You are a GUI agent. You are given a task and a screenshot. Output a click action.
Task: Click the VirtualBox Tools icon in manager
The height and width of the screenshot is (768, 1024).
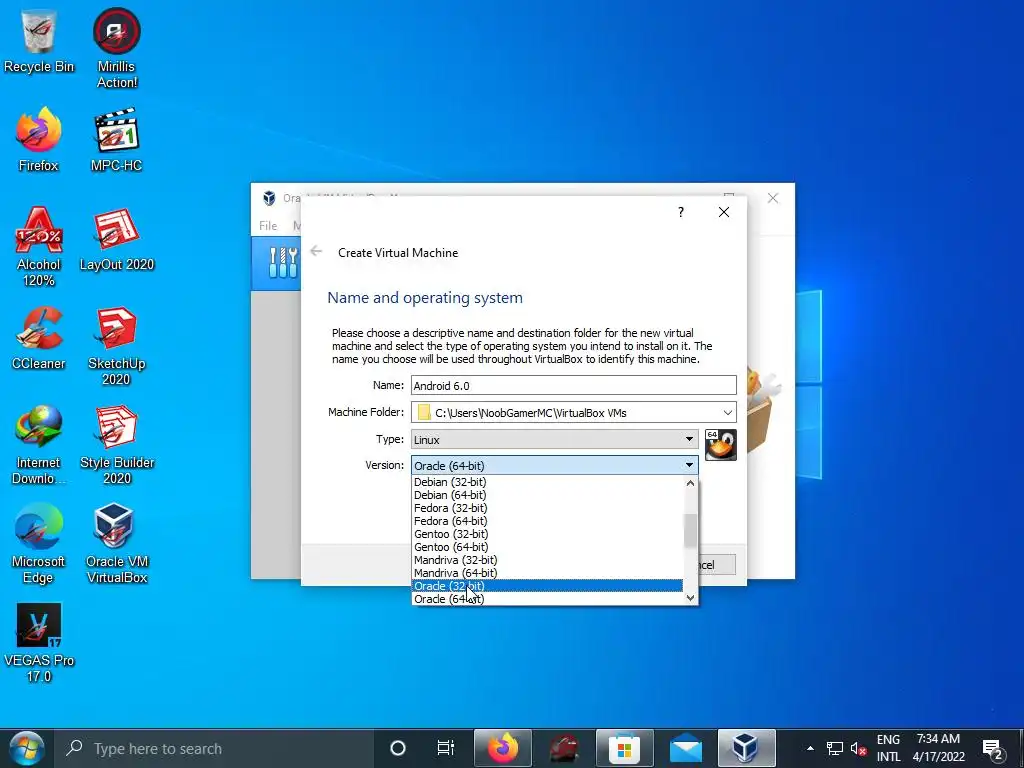[x=282, y=263]
